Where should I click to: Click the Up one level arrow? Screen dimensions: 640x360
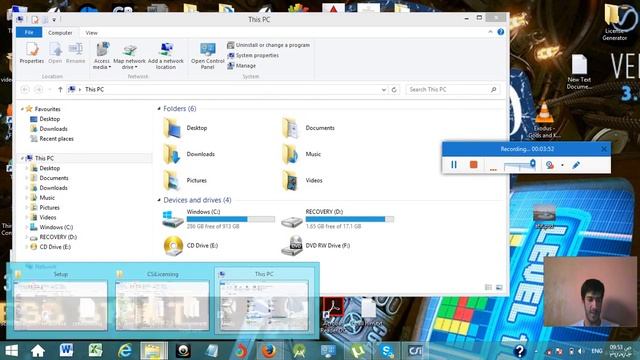(60, 89)
